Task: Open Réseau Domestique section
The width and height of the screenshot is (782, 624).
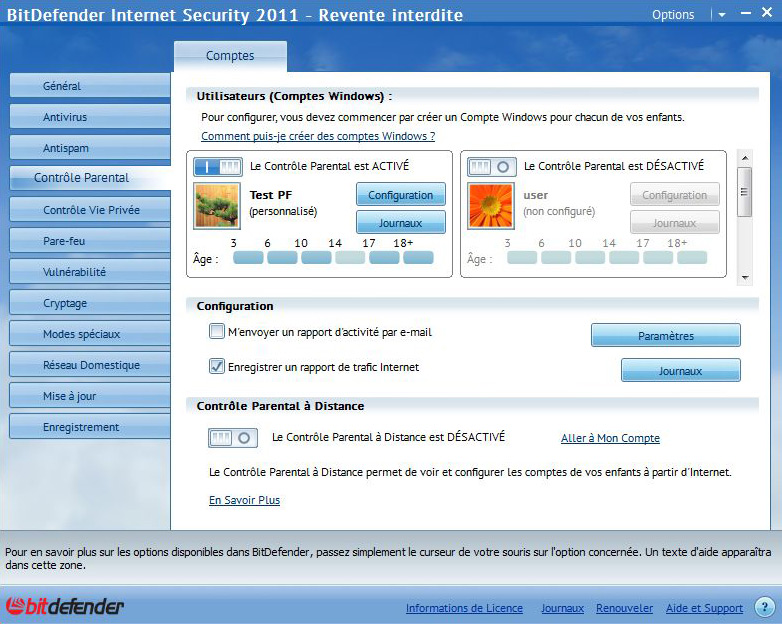Action: point(90,365)
